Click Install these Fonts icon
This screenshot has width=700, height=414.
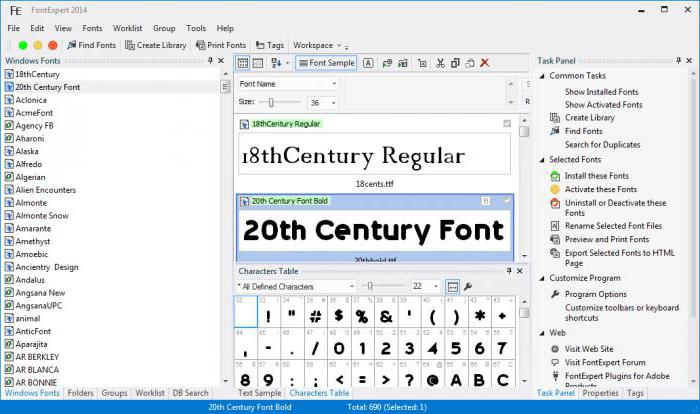[555, 176]
